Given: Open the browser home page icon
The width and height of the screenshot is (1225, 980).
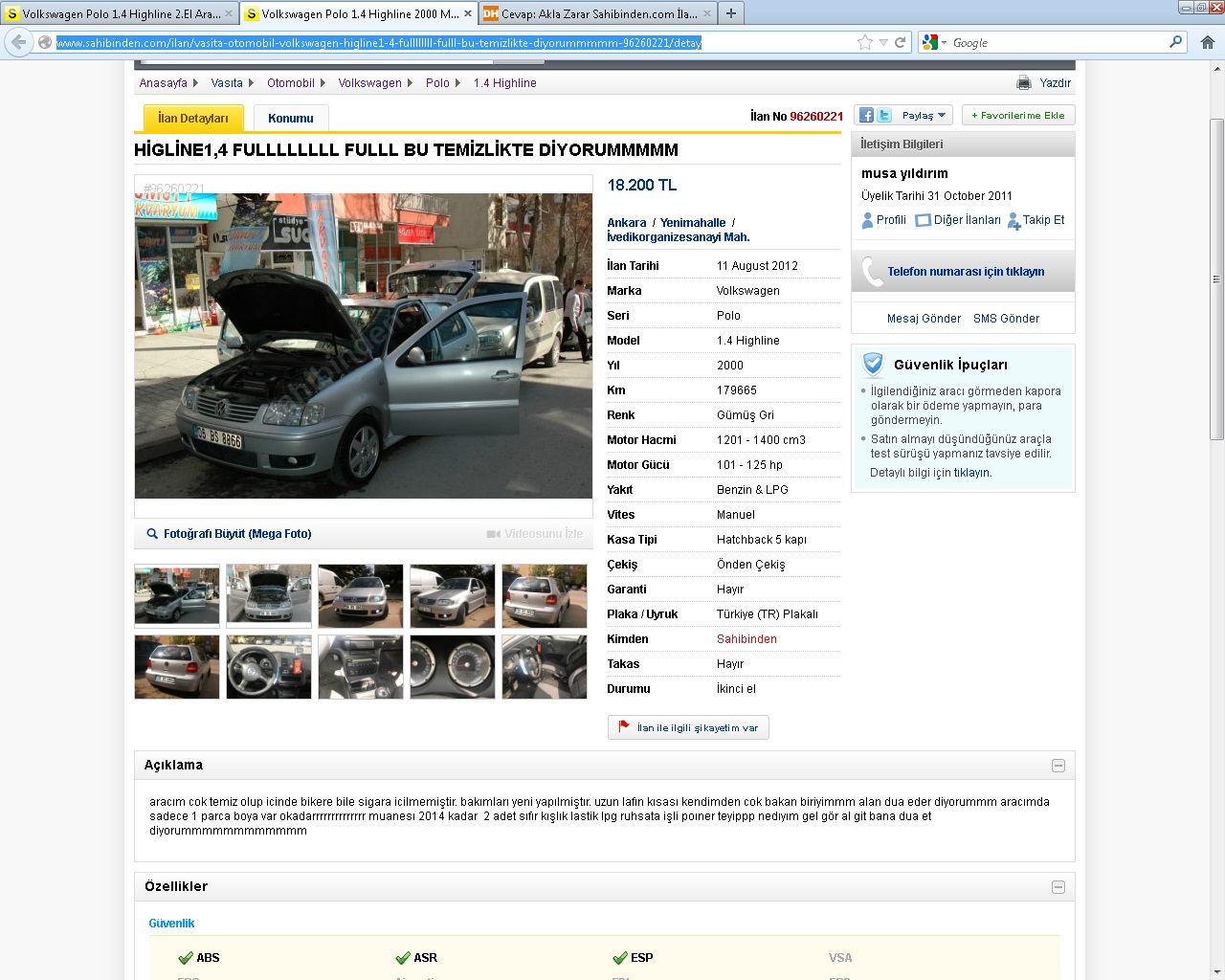Looking at the screenshot, I should tap(1208, 42).
